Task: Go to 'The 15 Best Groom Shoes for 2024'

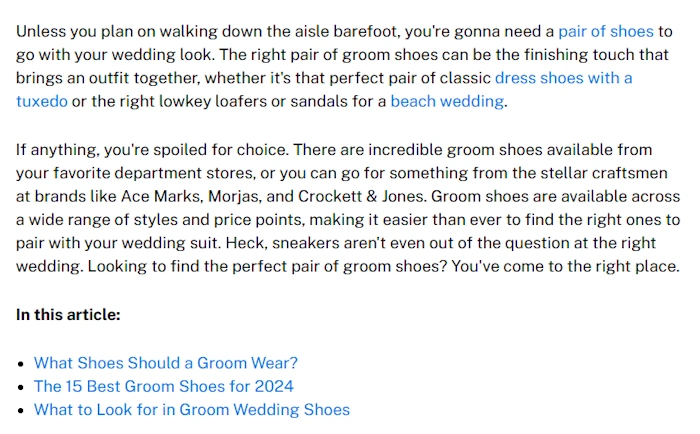Action: [x=164, y=386]
